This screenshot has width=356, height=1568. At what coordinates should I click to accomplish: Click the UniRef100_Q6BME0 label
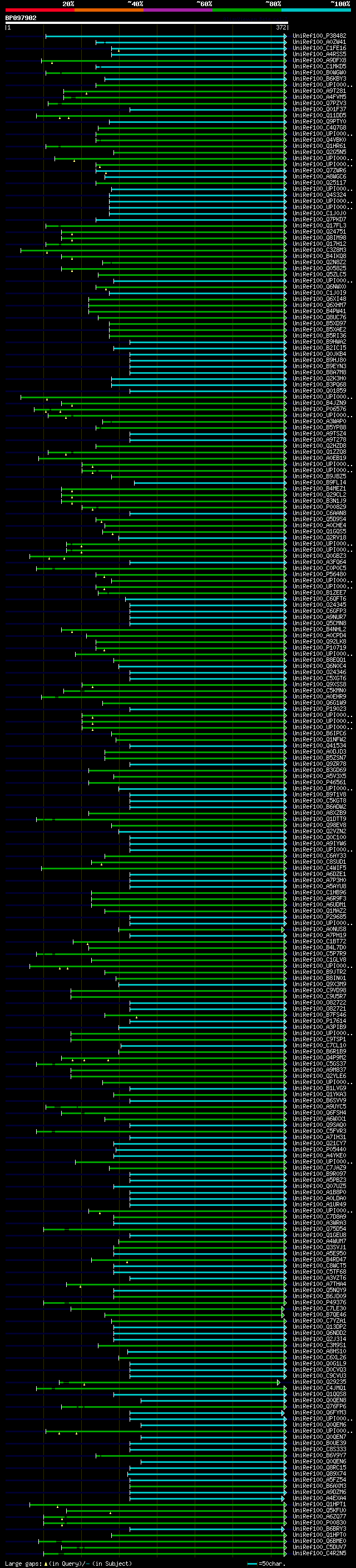pyautogui.click(x=319, y=1541)
